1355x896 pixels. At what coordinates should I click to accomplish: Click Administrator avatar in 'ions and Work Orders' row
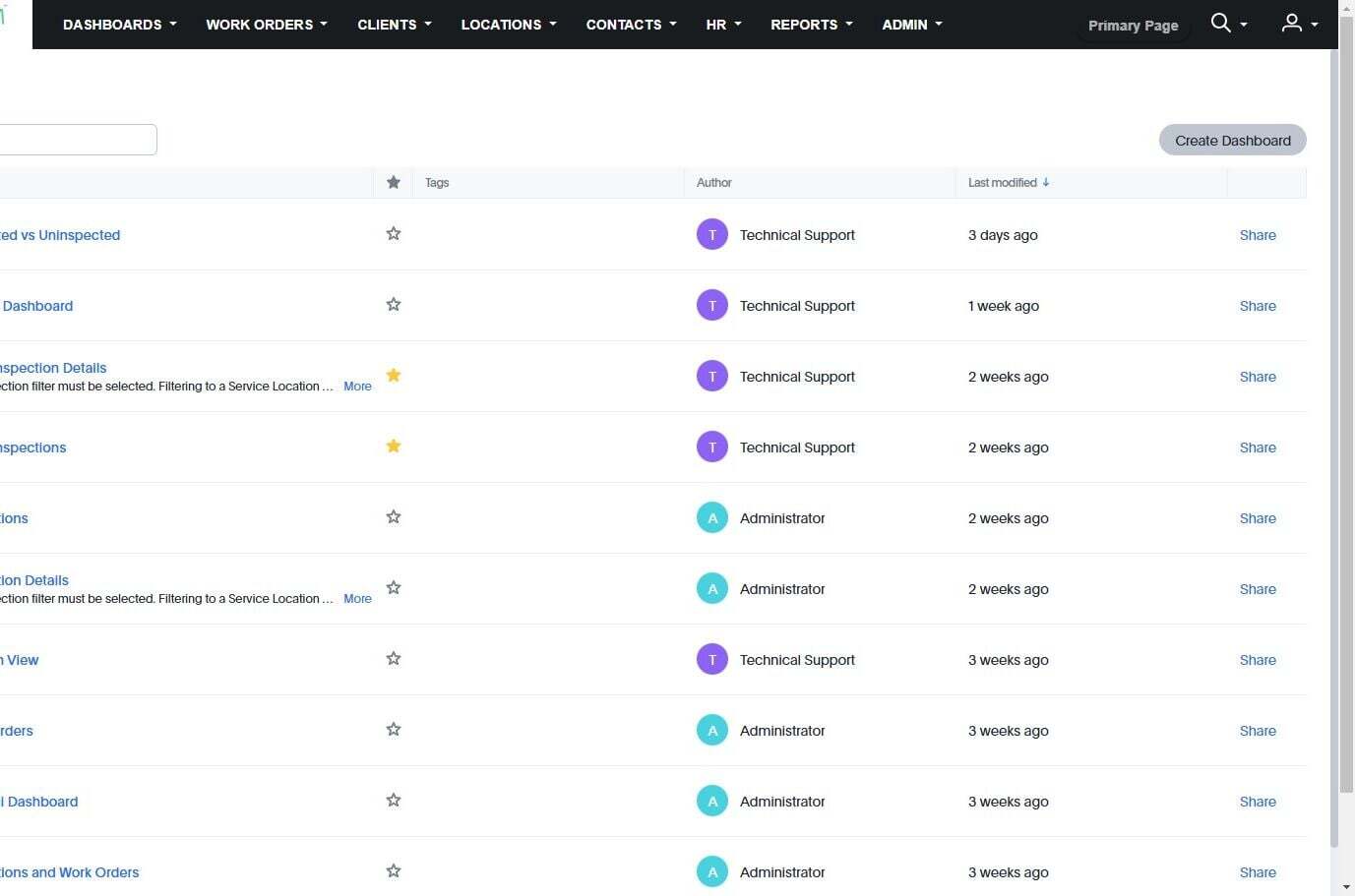(712, 872)
